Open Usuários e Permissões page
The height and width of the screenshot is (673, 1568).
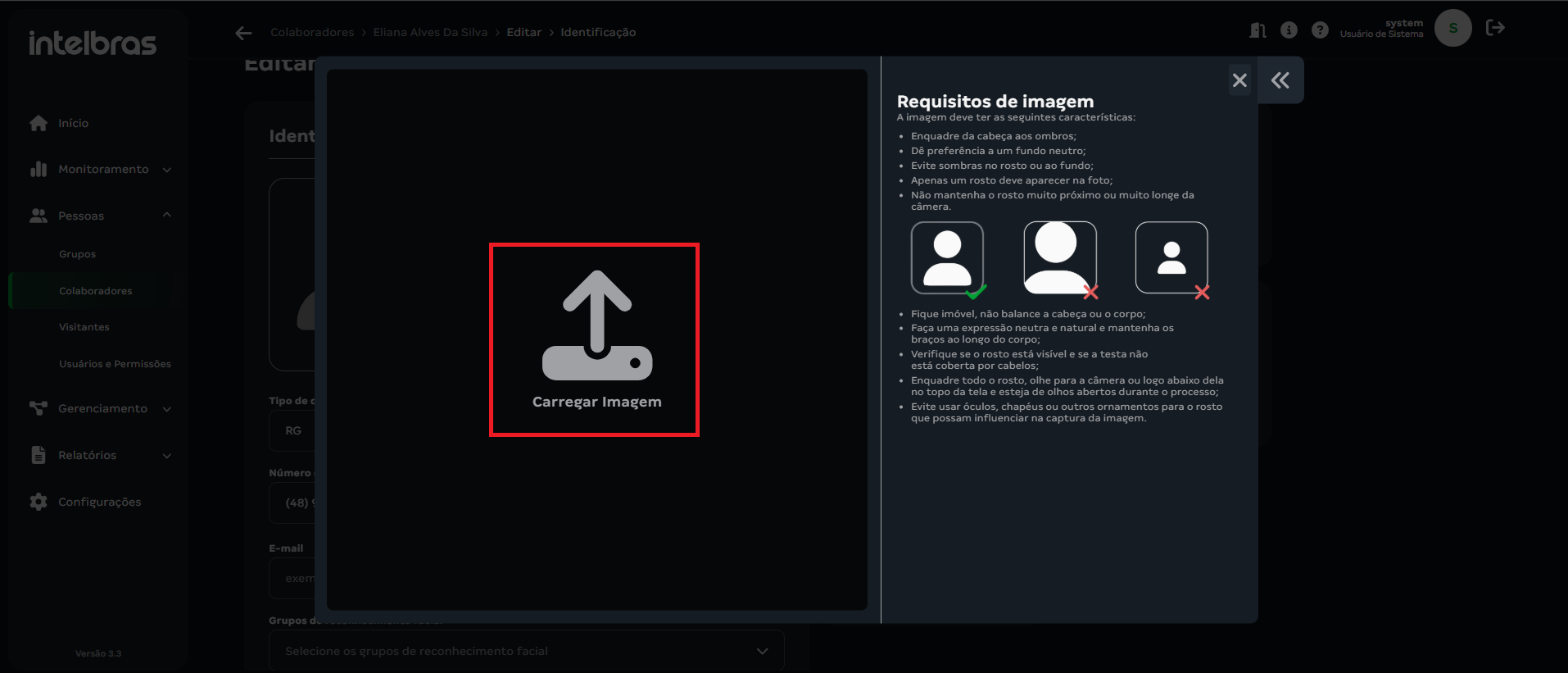point(115,364)
